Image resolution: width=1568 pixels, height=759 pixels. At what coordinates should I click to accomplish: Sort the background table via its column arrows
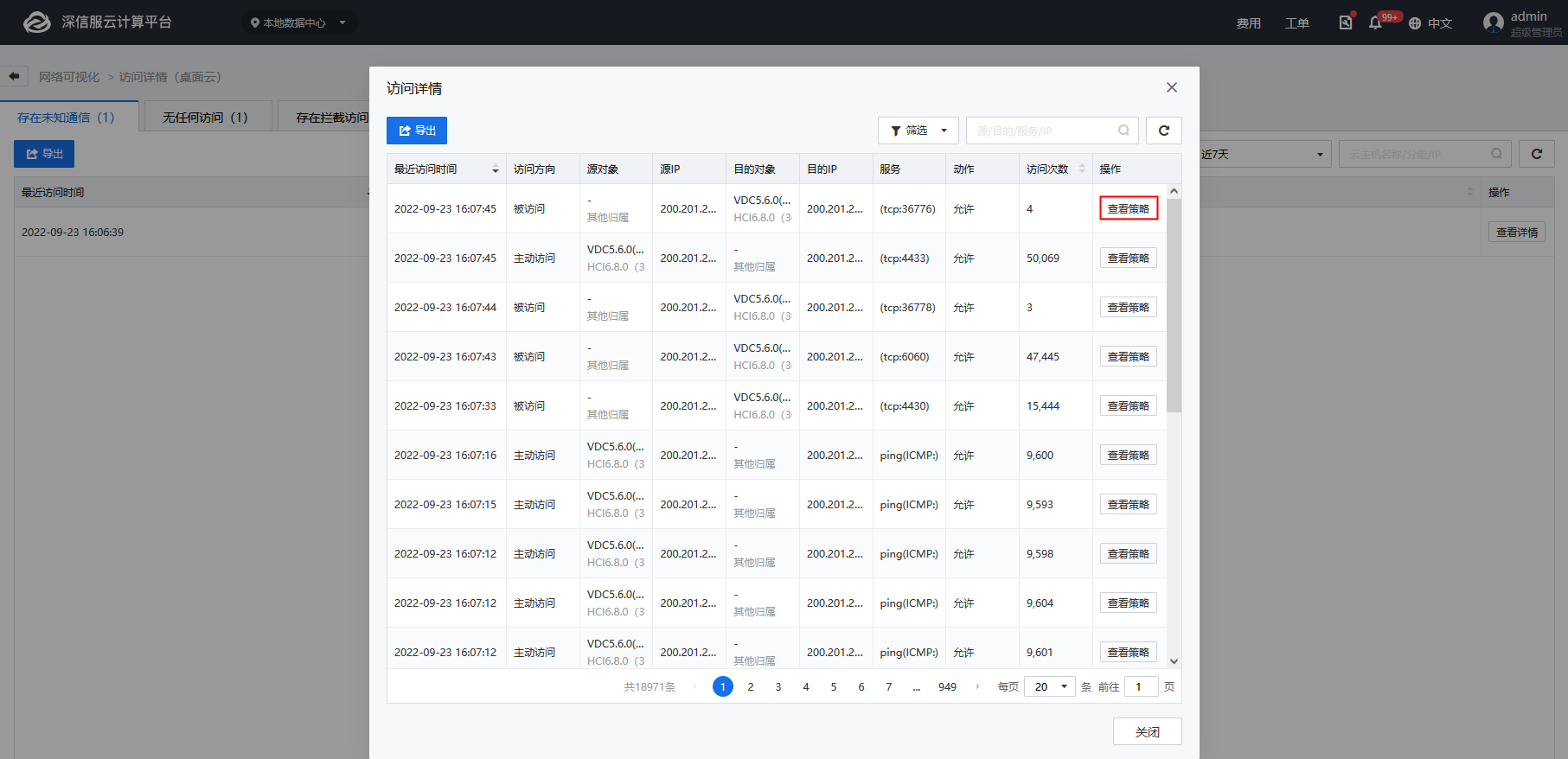click(x=1470, y=192)
